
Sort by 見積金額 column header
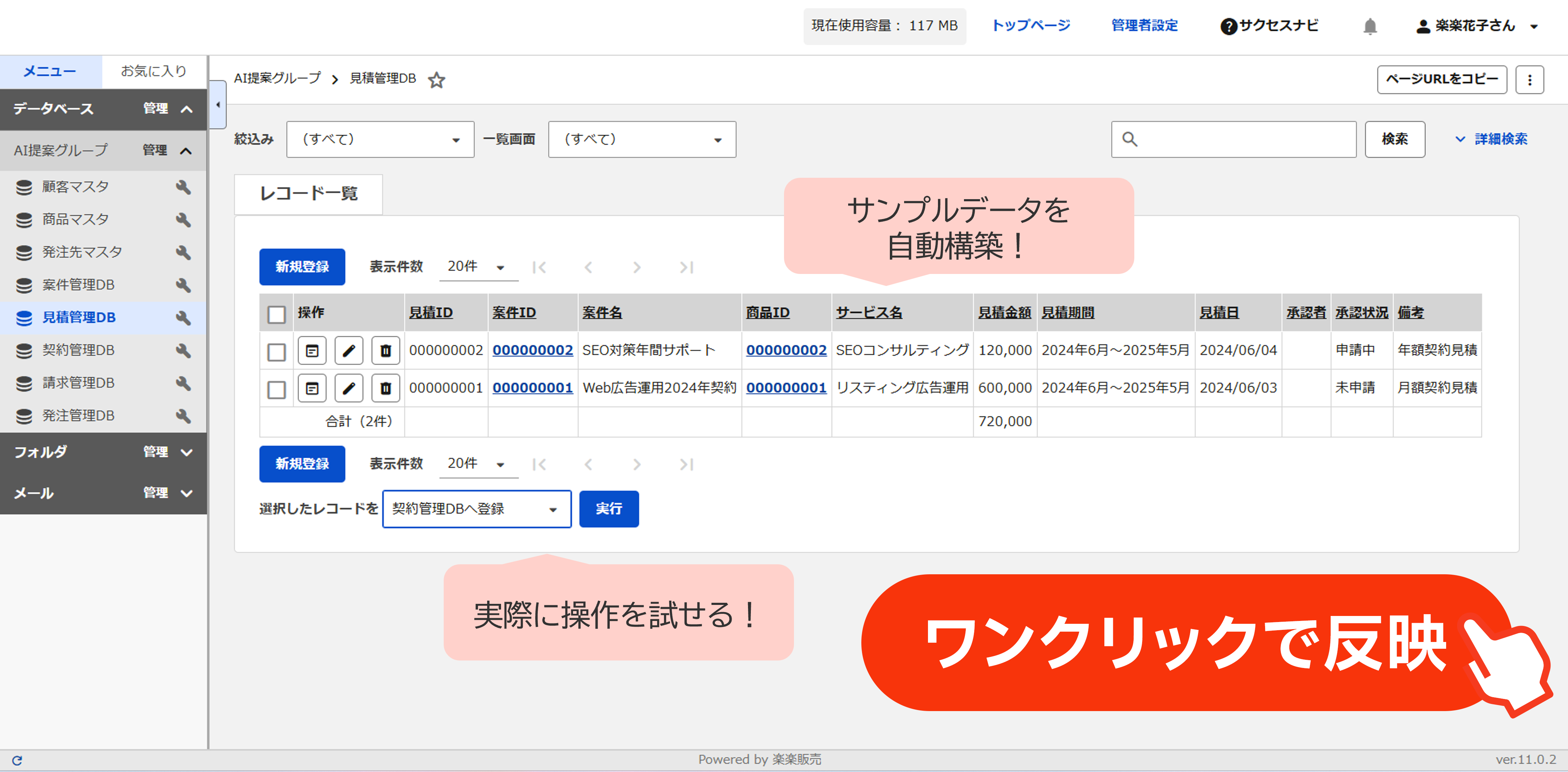pos(1004,313)
